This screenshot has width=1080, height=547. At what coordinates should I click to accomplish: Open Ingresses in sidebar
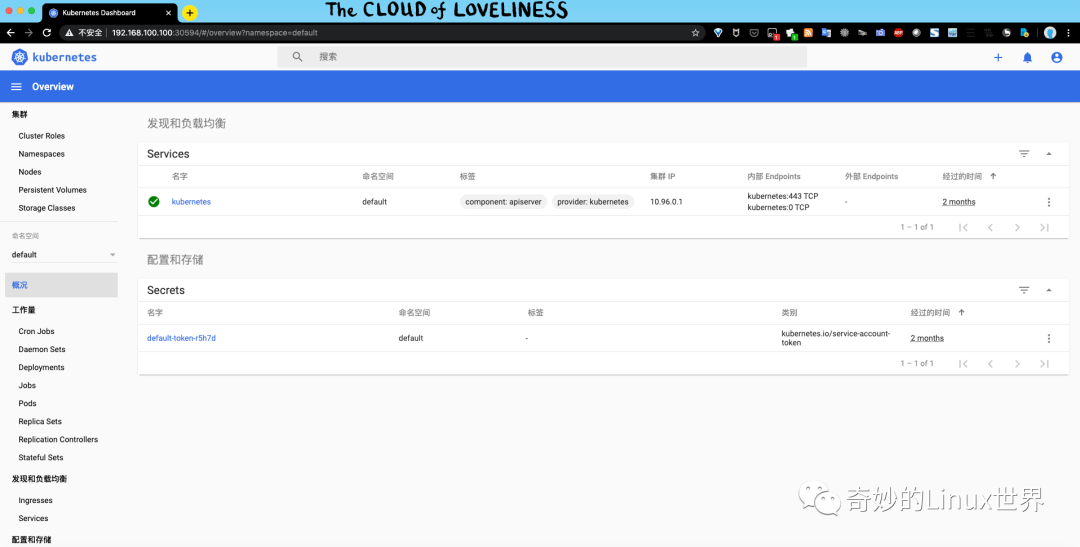click(x=35, y=500)
